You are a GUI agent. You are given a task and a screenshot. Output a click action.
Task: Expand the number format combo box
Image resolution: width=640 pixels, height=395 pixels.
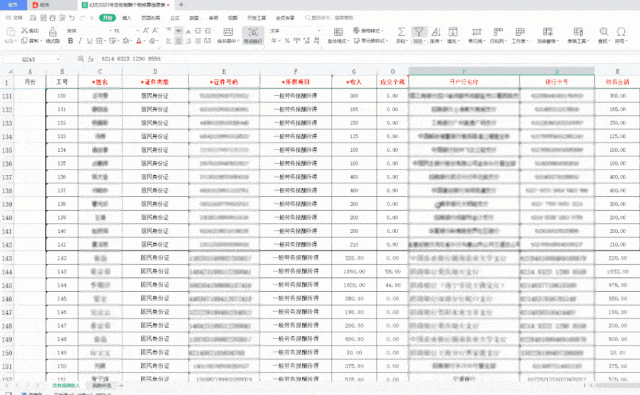pyautogui.click(x=319, y=31)
